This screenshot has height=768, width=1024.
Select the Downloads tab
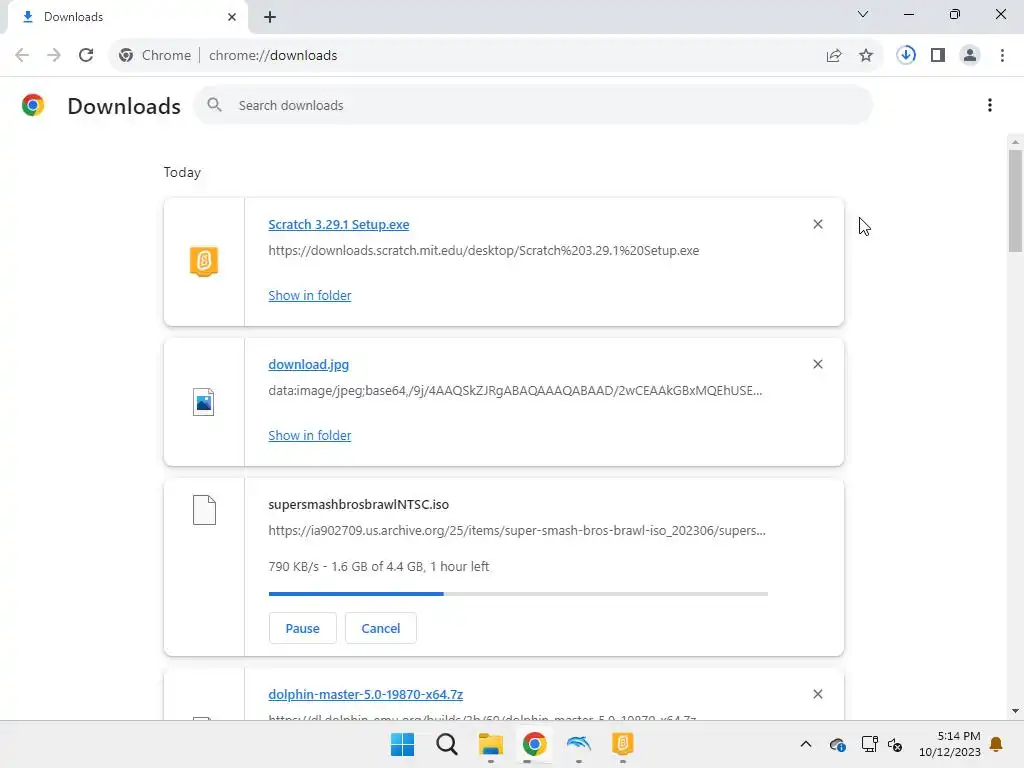click(x=127, y=17)
